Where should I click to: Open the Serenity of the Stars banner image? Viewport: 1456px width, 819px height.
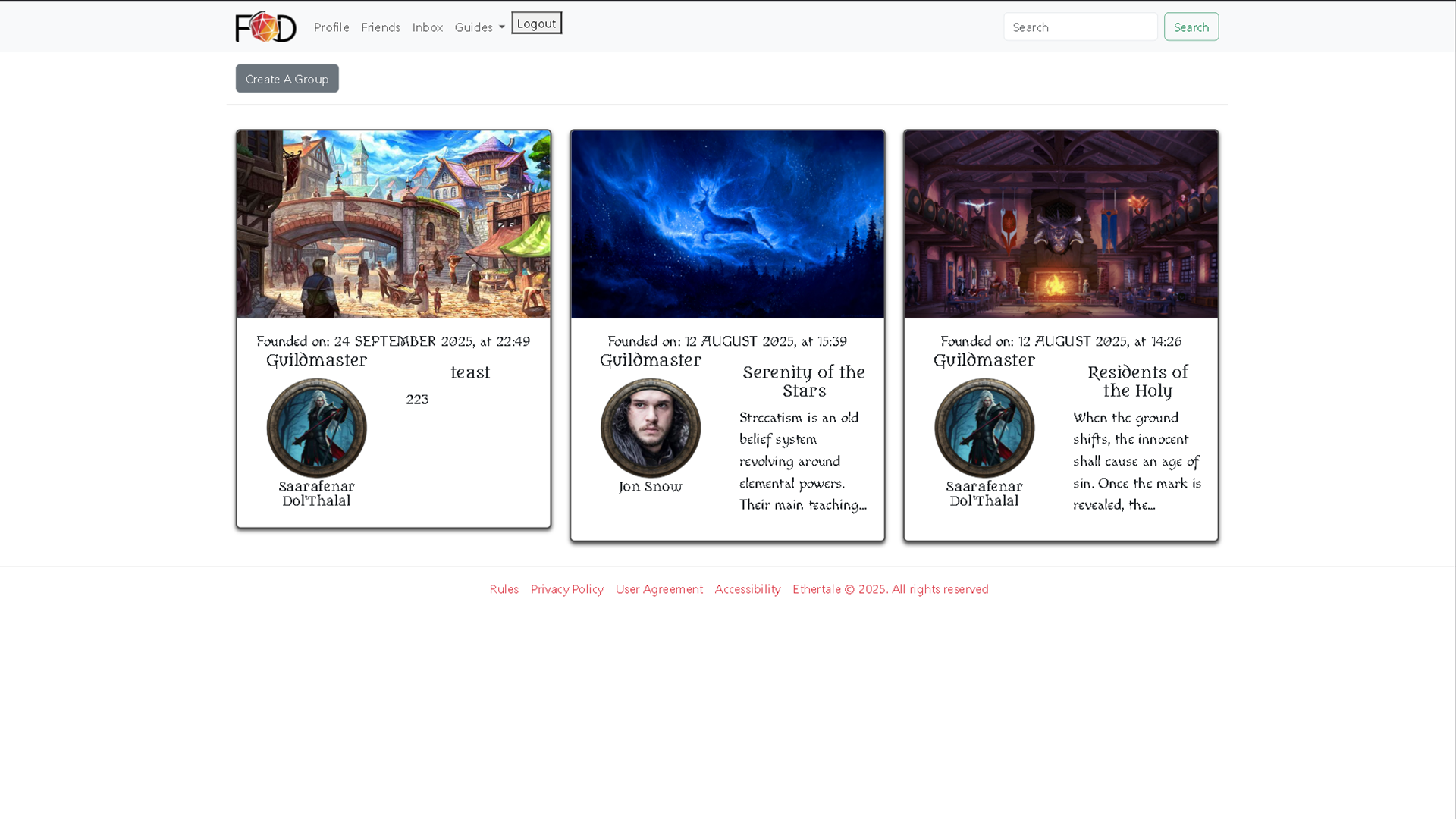[726, 224]
